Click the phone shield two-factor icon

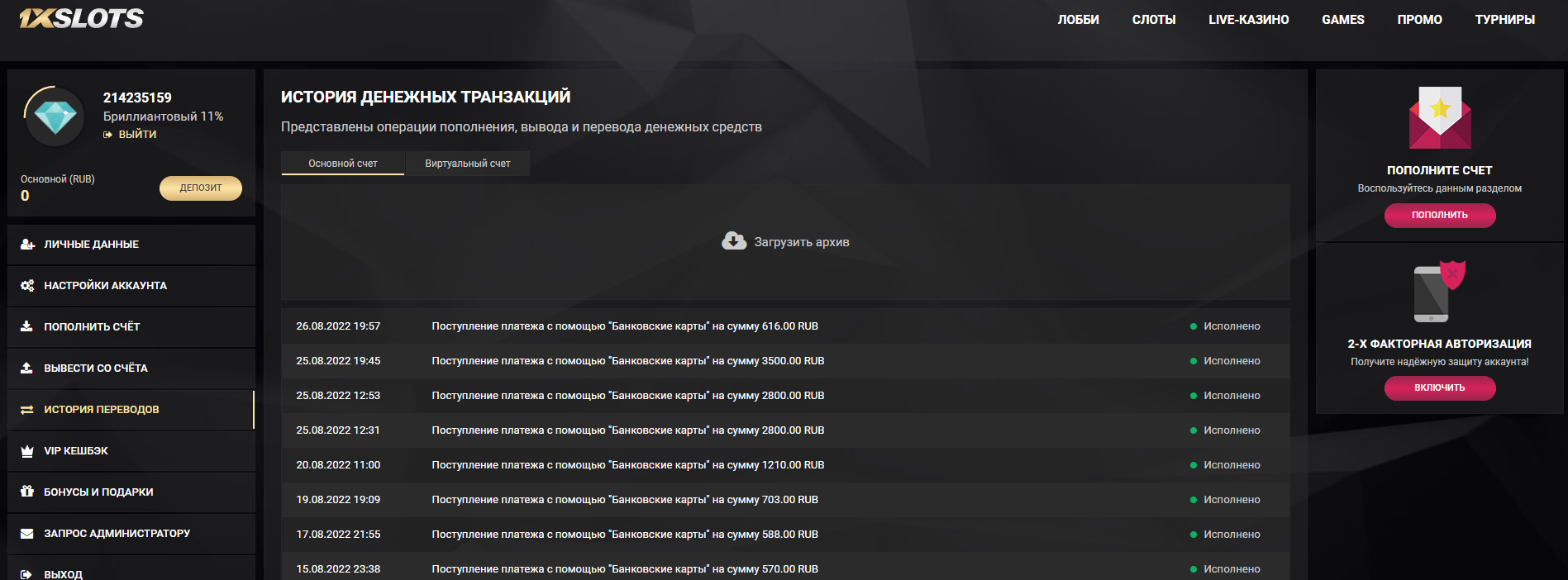[1439, 291]
